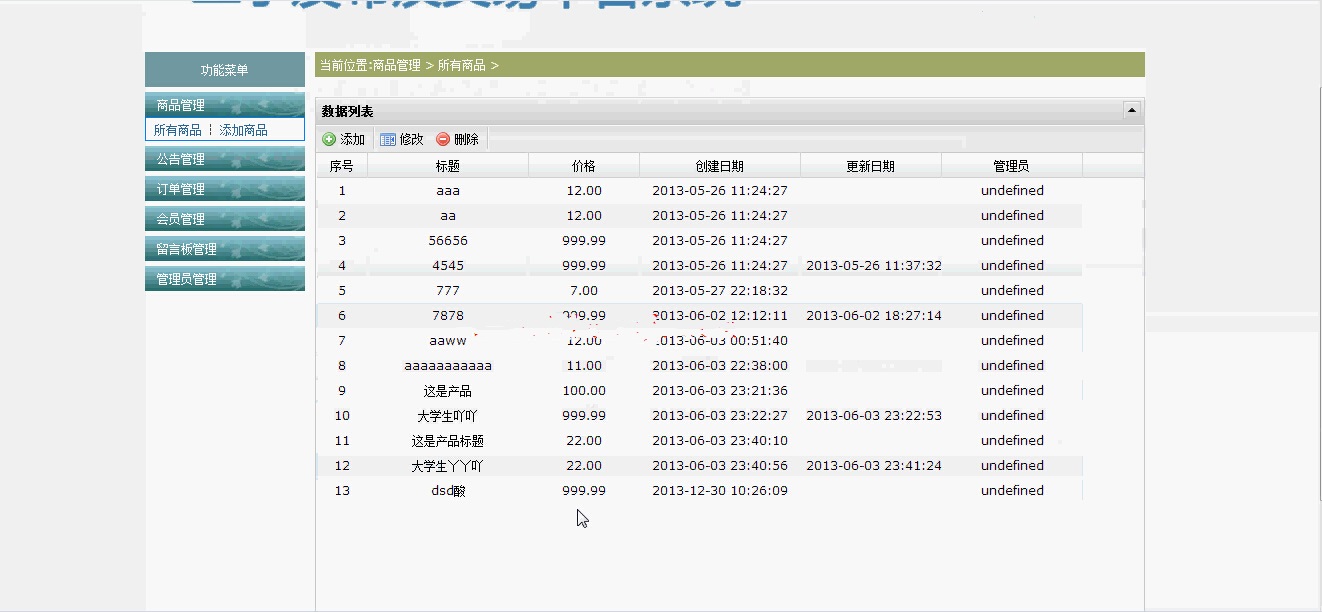Click update date 2013-06-03 23:22:53
Viewport: 1322px width, 612px height.
pyautogui.click(x=874, y=415)
